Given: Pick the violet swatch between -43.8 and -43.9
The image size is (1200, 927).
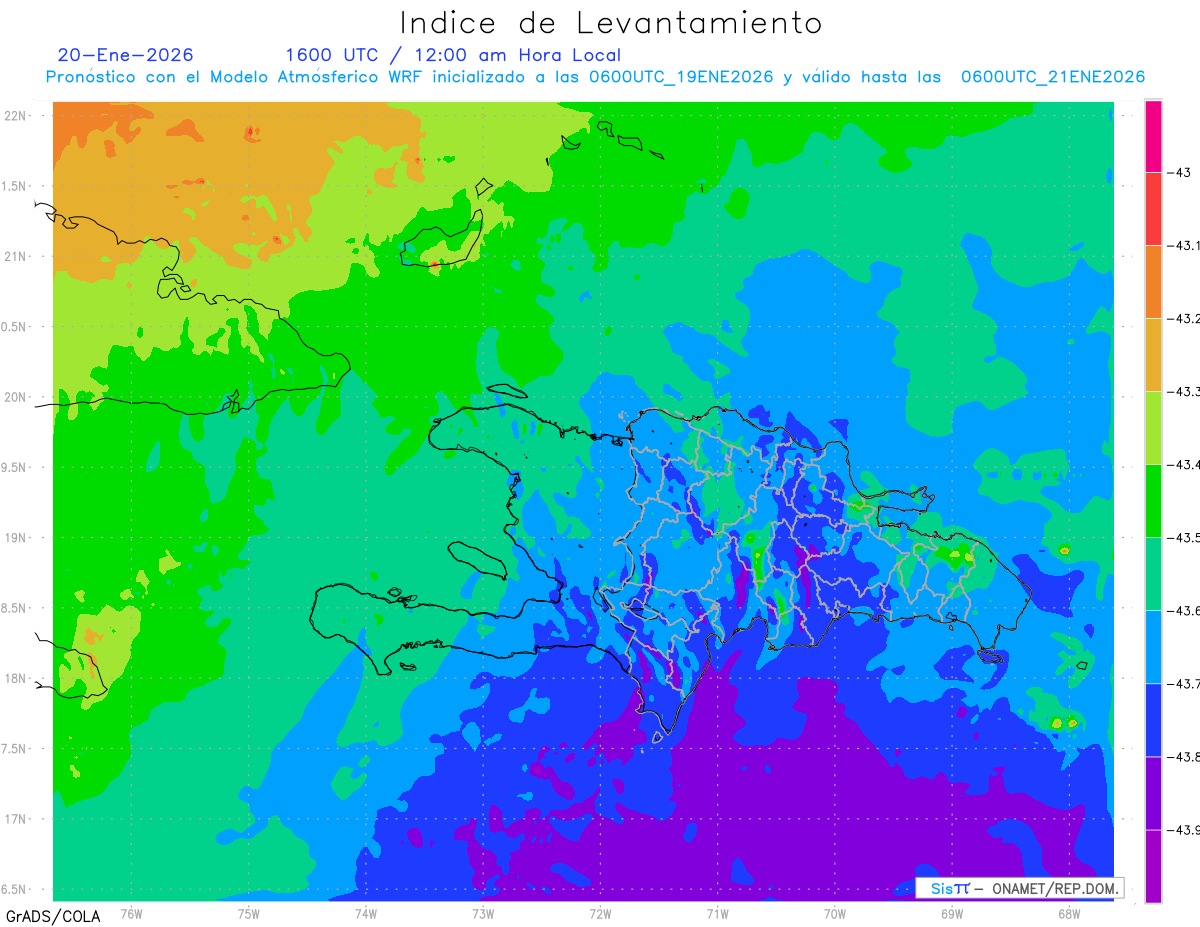Looking at the screenshot, I should pos(1153,793).
